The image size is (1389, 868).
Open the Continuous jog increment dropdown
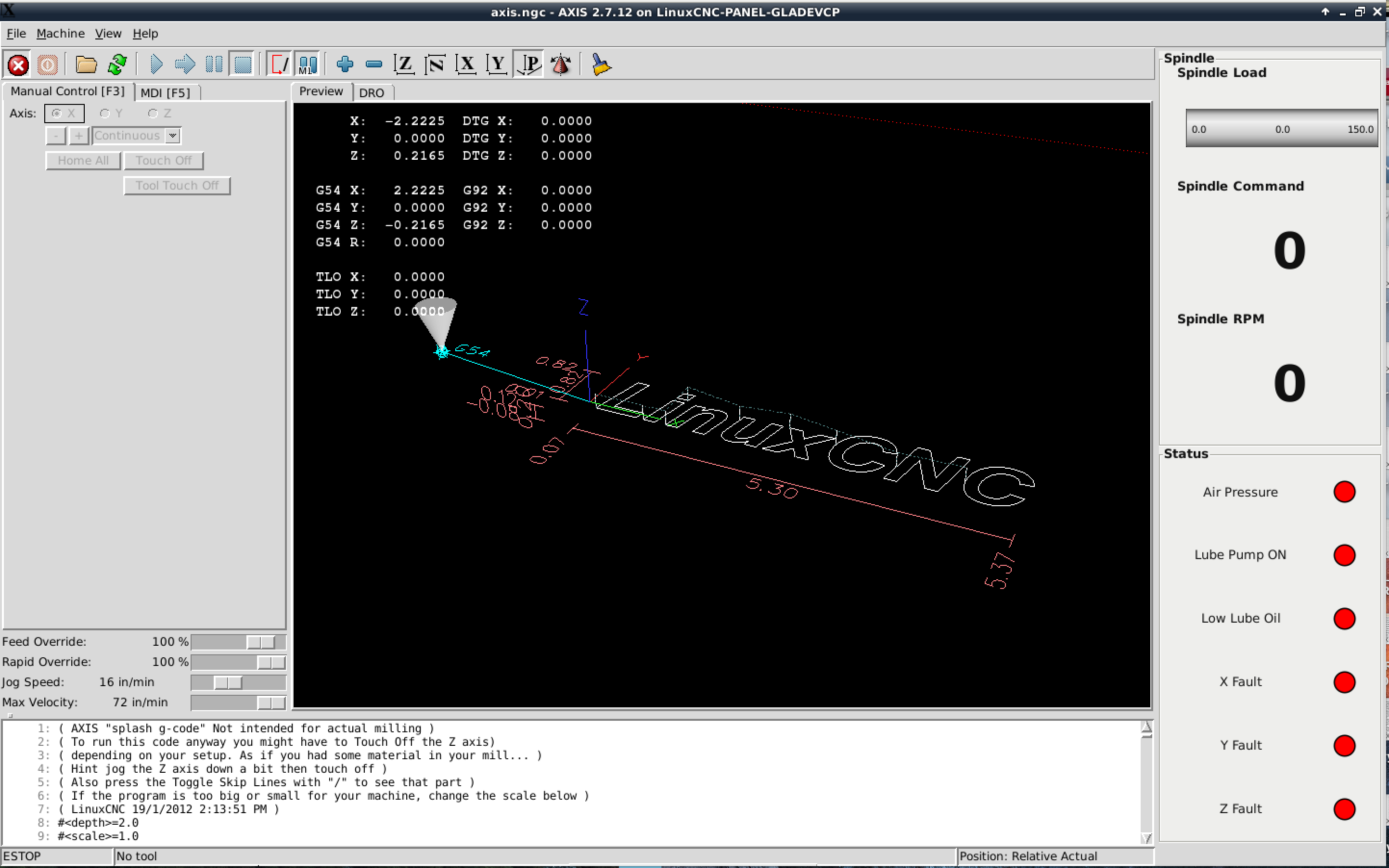tap(172, 136)
